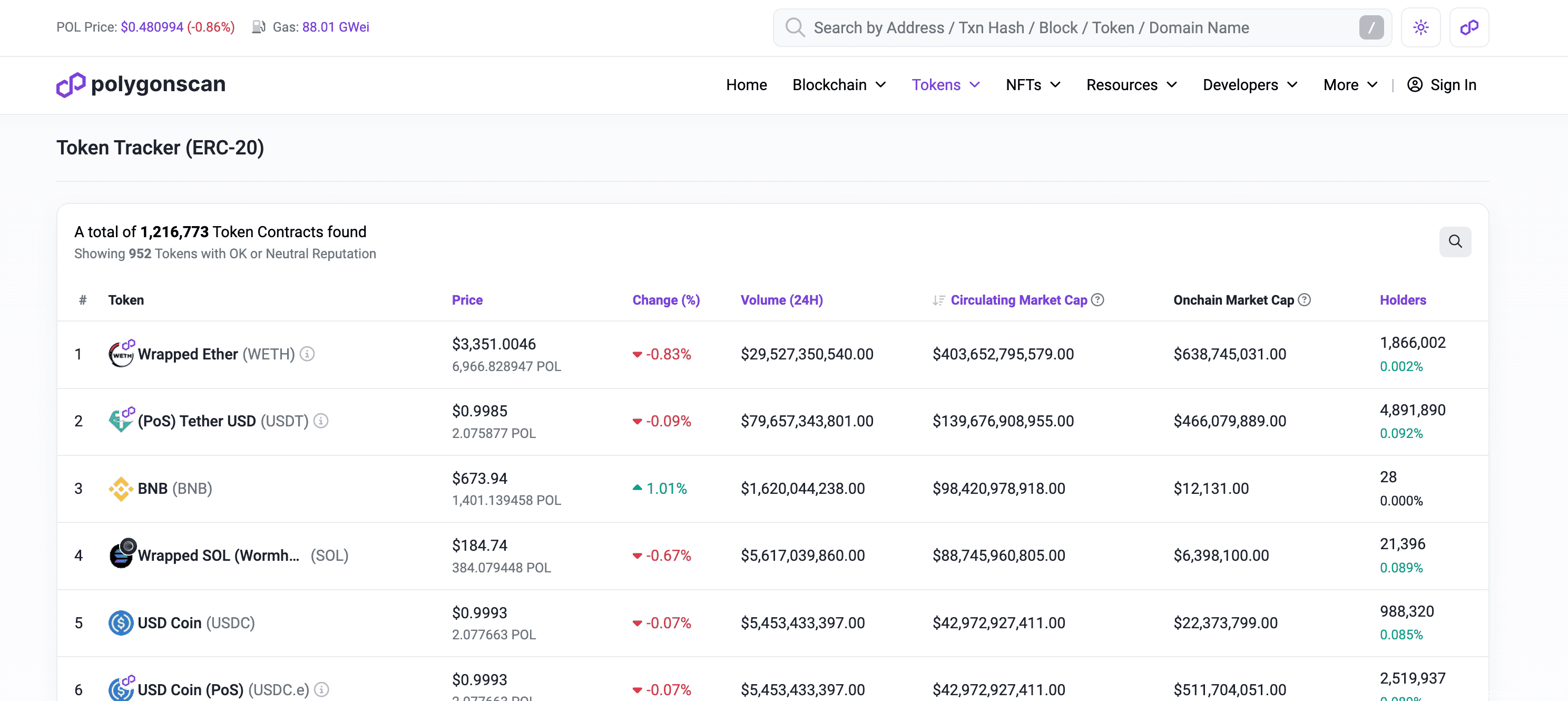Click the Polygon network selector icon

(1468, 27)
